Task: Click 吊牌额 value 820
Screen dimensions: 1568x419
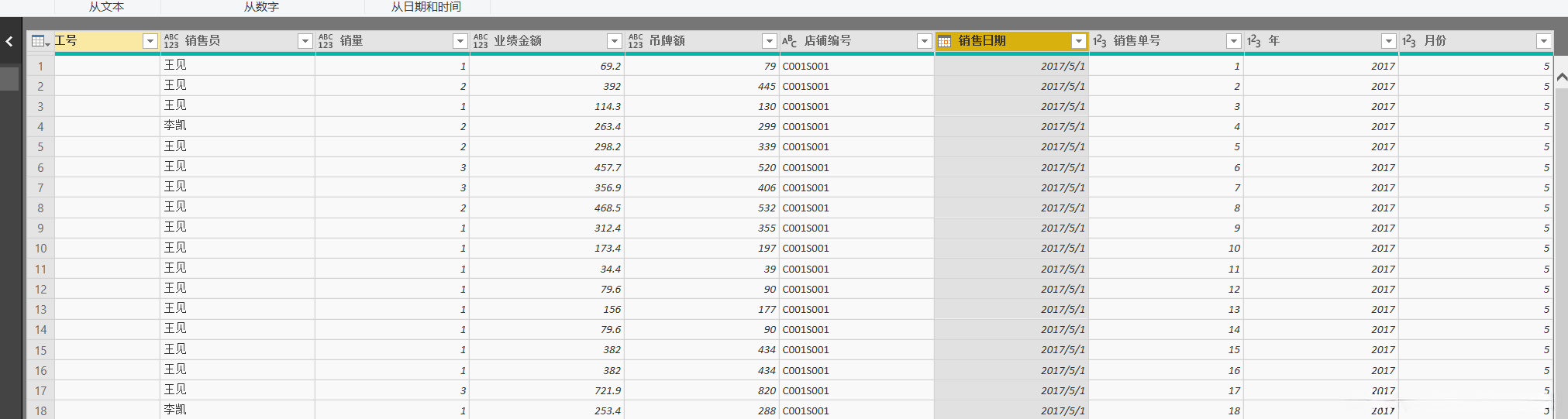Action: pos(701,390)
